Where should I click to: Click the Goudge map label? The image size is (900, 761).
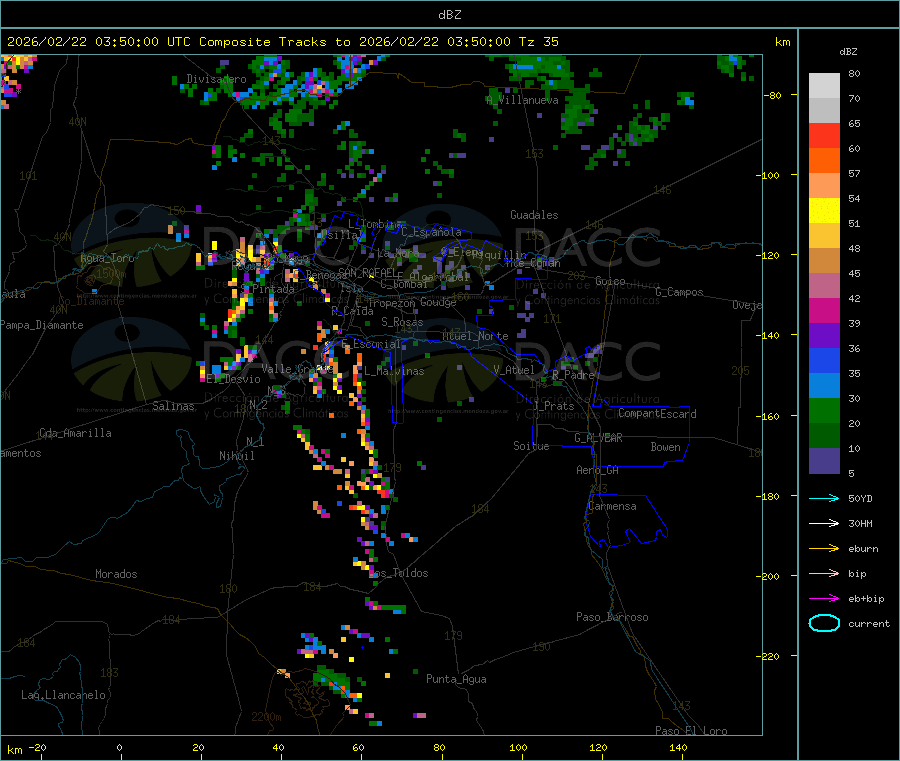pos(438,302)
